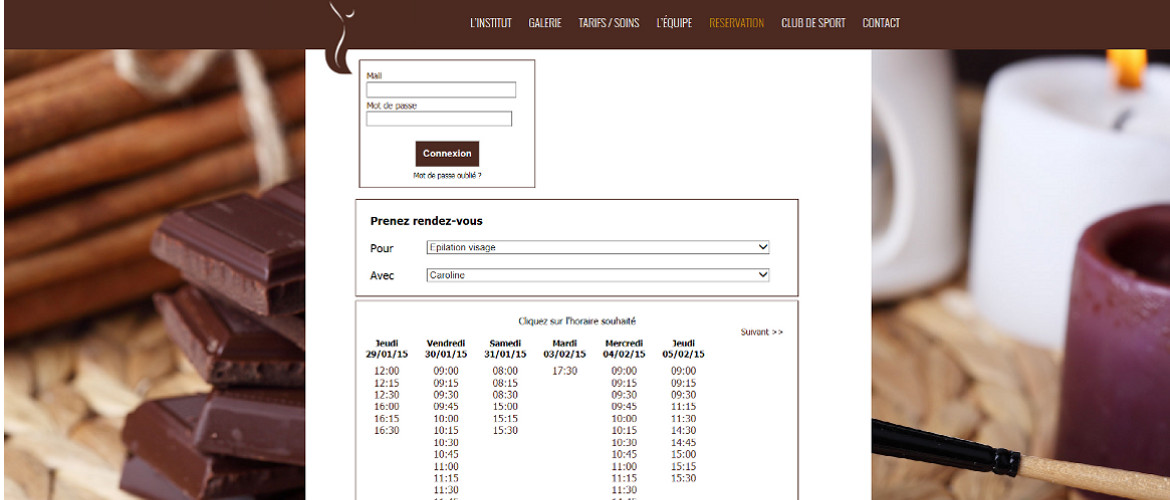
Task: Book Jeudi 05/02/15 at 11:30
Action: (x=683, y=419)
